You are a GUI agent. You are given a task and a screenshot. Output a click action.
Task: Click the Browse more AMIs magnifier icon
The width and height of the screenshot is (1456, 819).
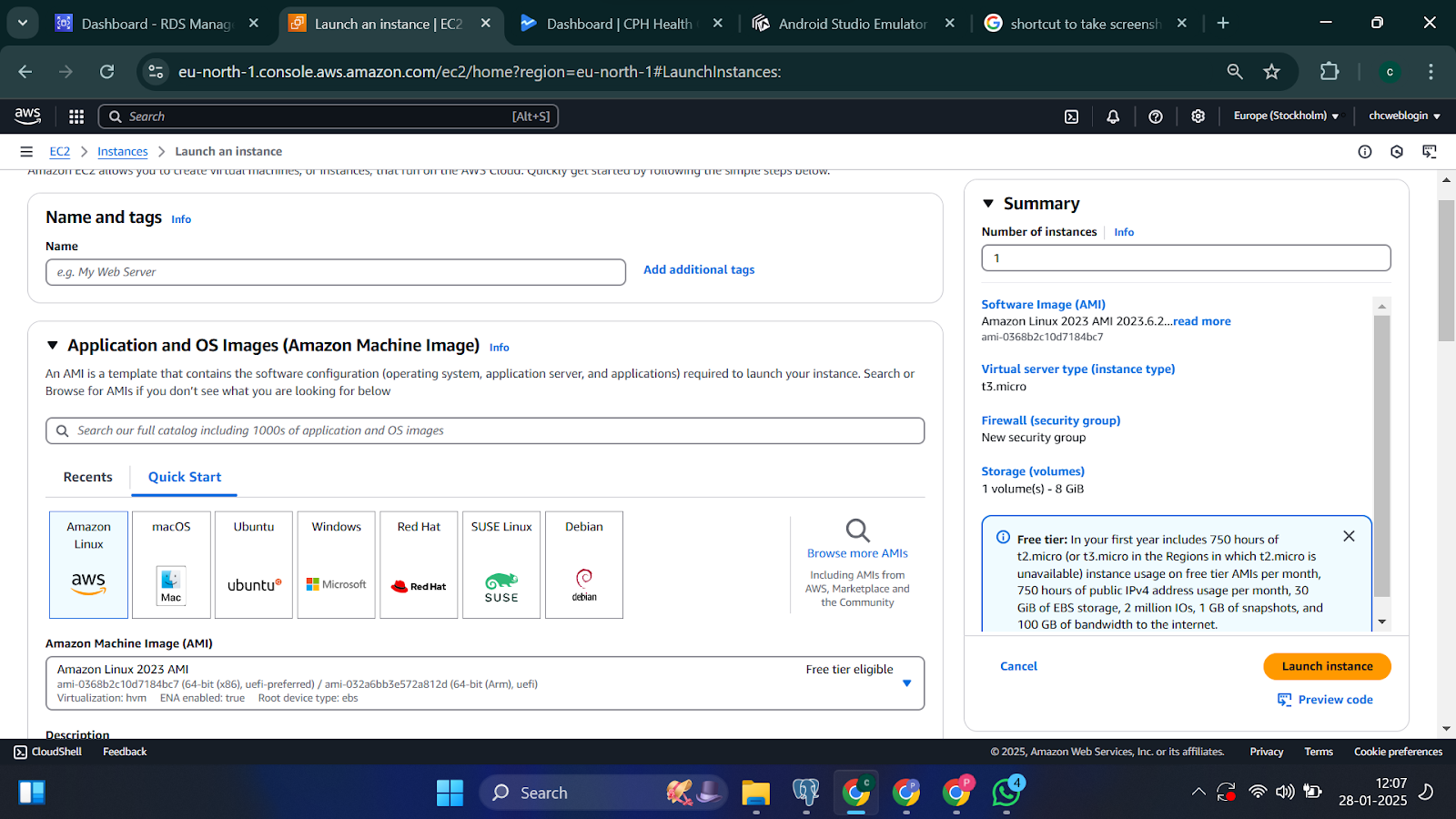[857, 530]
